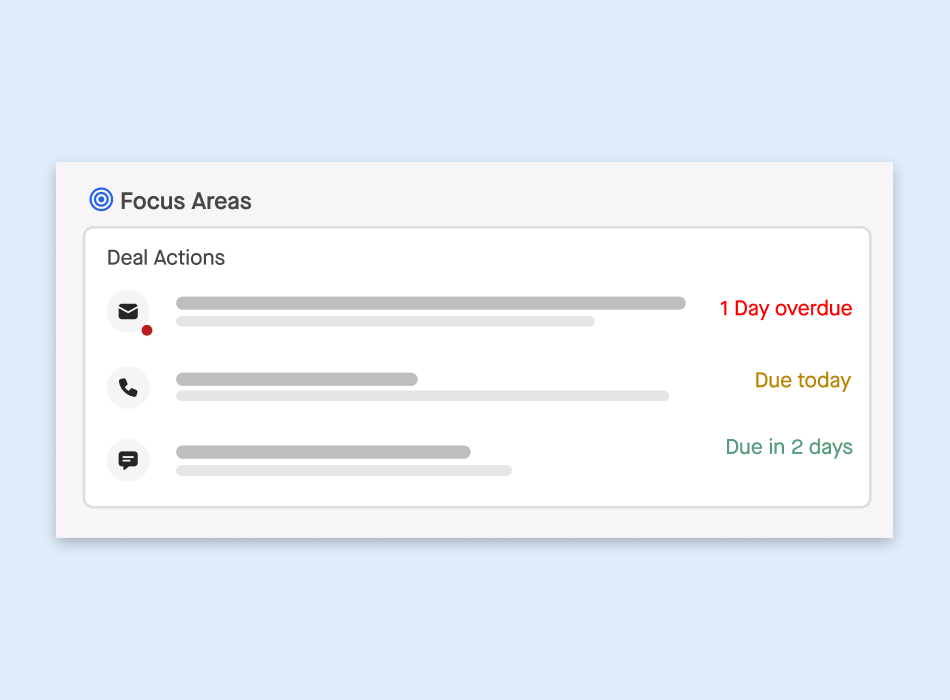Click the panel area right of Focus Areas
This screenshot has height=700, width=950.
570,200
